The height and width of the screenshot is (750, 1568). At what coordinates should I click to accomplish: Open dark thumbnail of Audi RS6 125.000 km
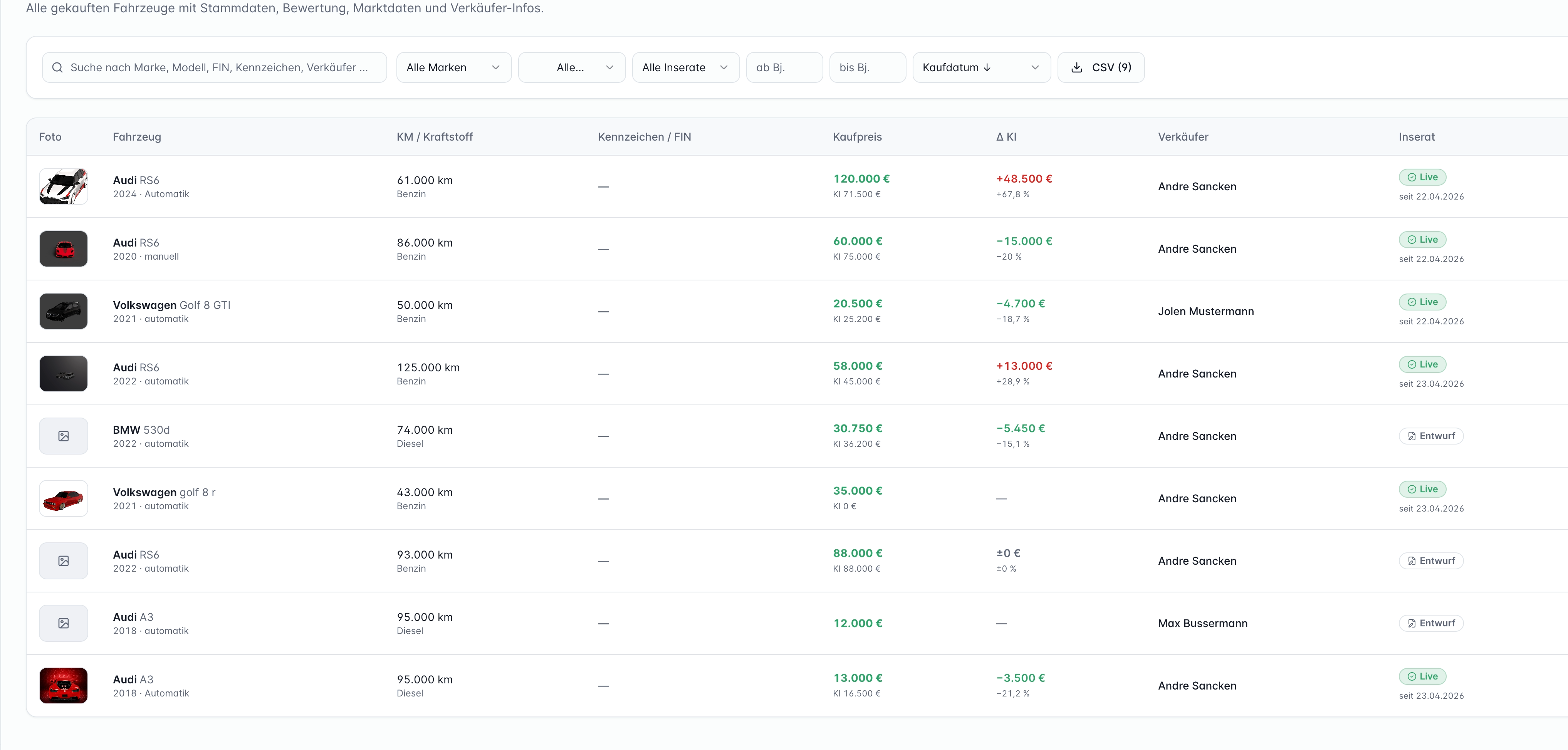pyautogui.click(x=63, y=374)
